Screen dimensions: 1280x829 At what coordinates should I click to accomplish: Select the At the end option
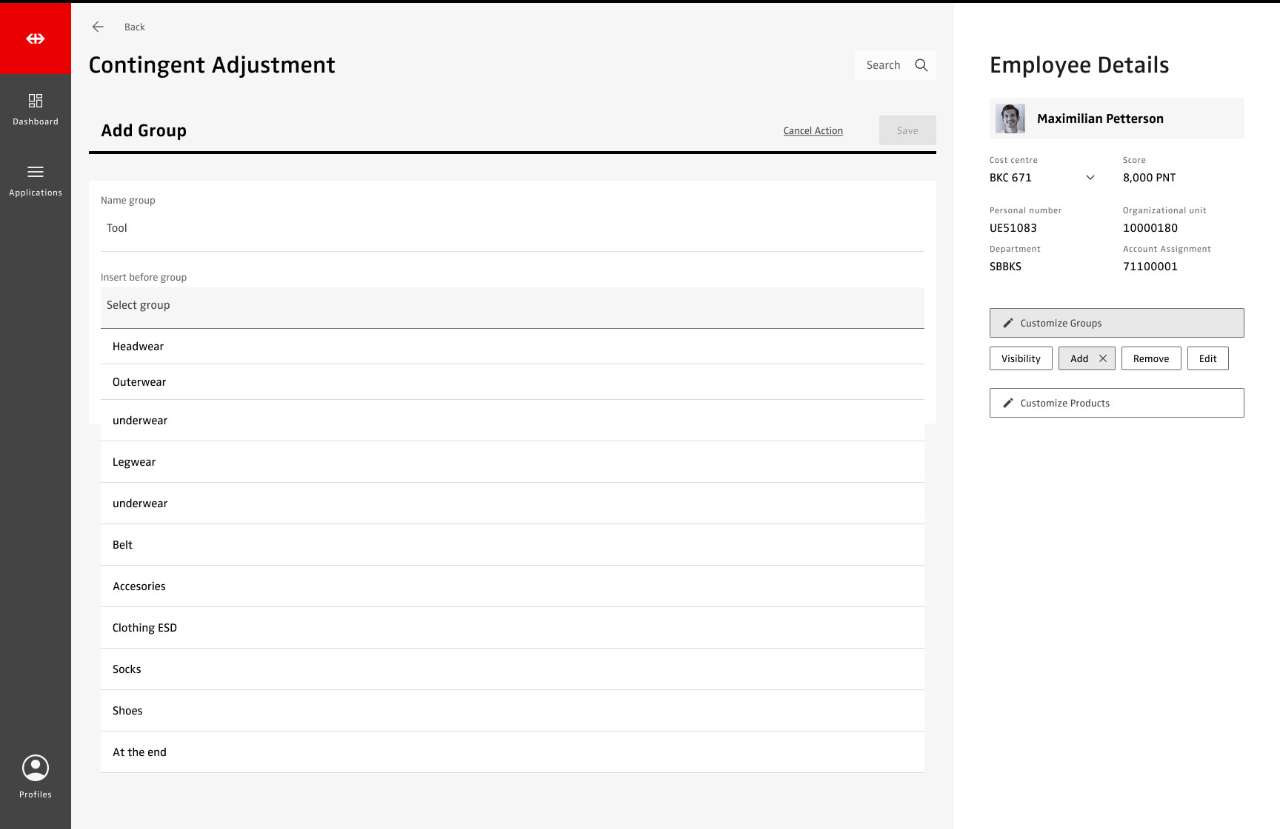click(x=139, y=752)
